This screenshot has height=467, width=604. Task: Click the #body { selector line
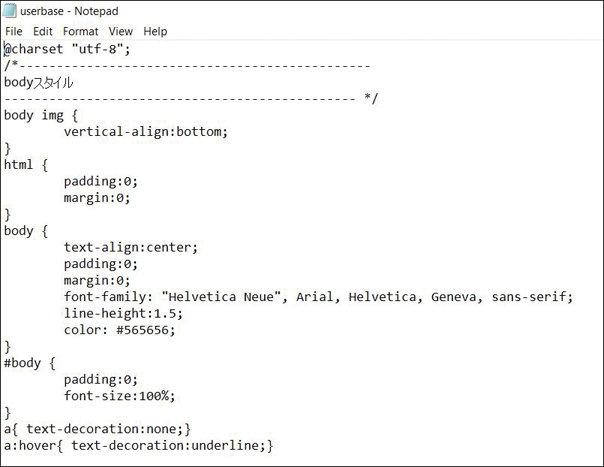coord(30,363)
